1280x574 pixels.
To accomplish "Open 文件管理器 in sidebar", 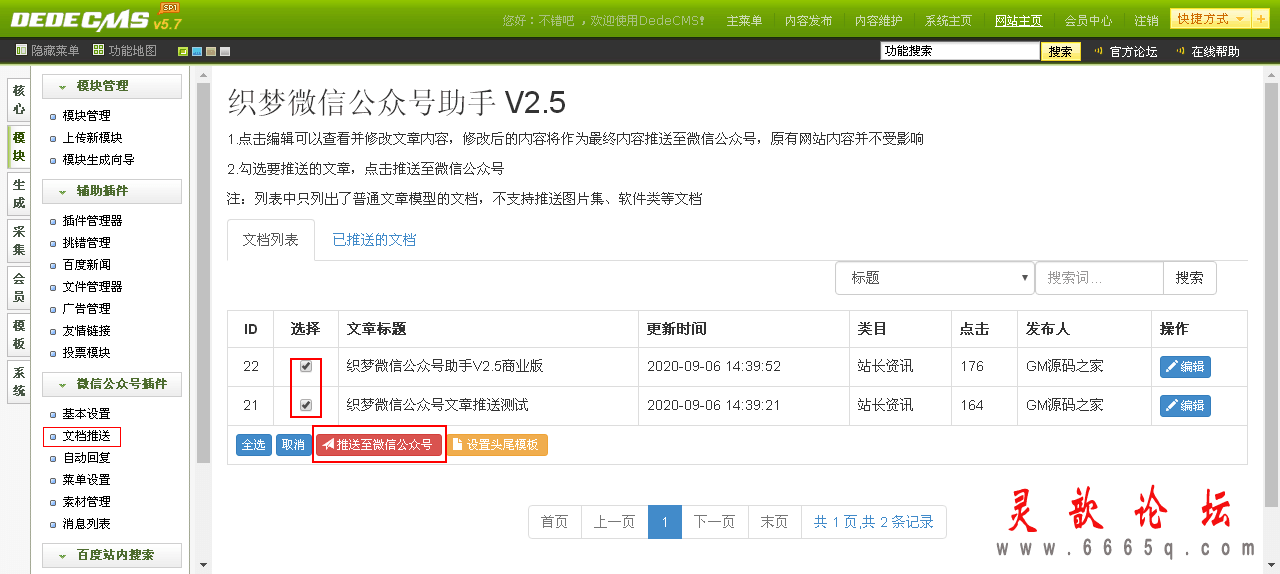I will [92, 287].
